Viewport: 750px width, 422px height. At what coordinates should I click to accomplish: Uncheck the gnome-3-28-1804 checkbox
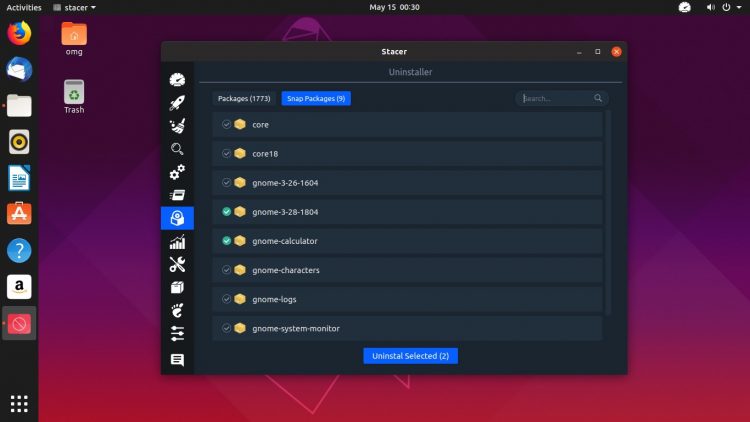[x=226, y=211]
